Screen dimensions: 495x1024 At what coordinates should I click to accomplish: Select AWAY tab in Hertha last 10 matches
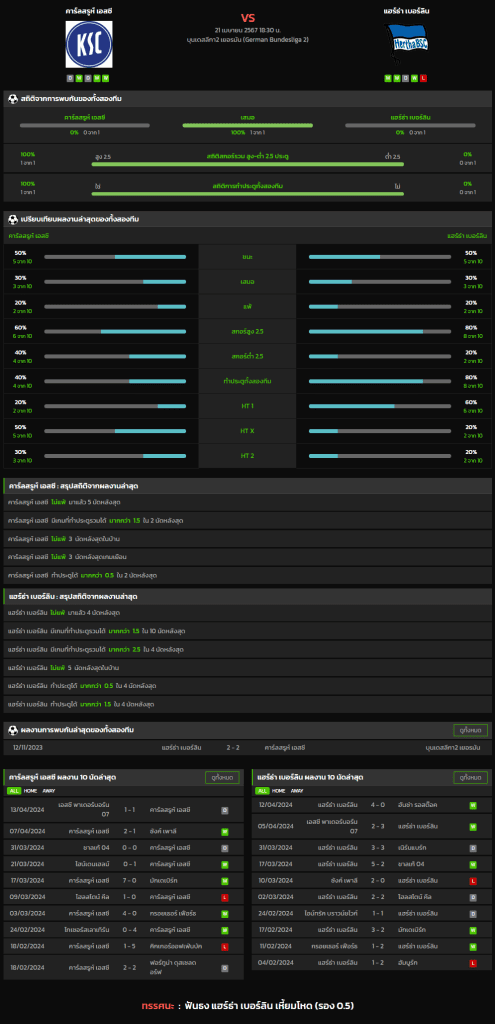coord(297,791)
